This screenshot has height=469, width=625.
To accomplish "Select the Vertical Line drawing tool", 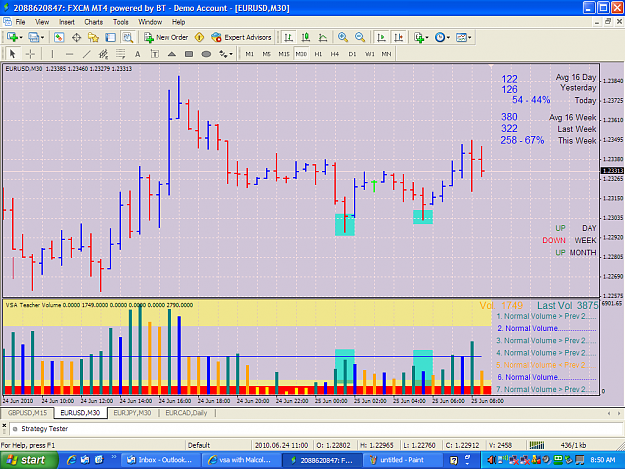I will click(x=52, y=54).
